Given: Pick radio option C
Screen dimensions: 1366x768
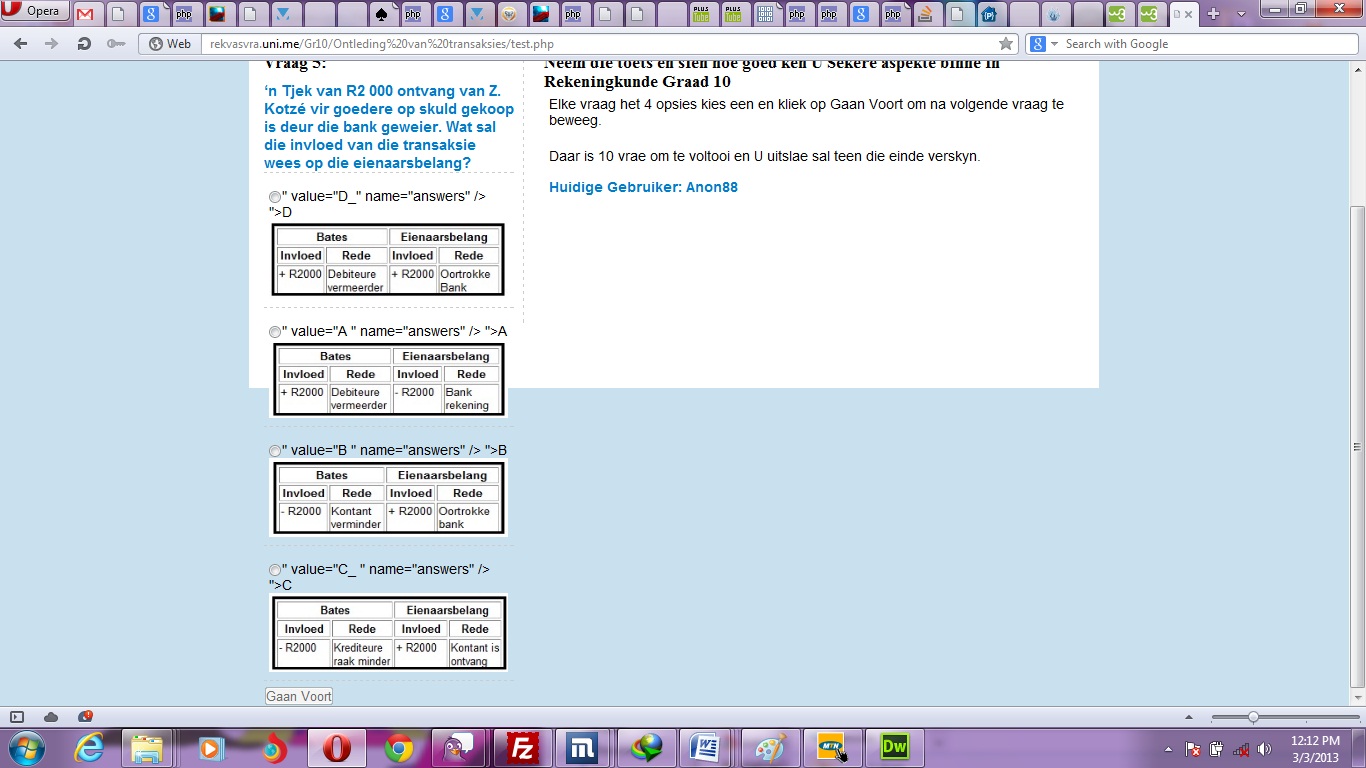Looking at the screenshot, I should click(x=275, y=570).
